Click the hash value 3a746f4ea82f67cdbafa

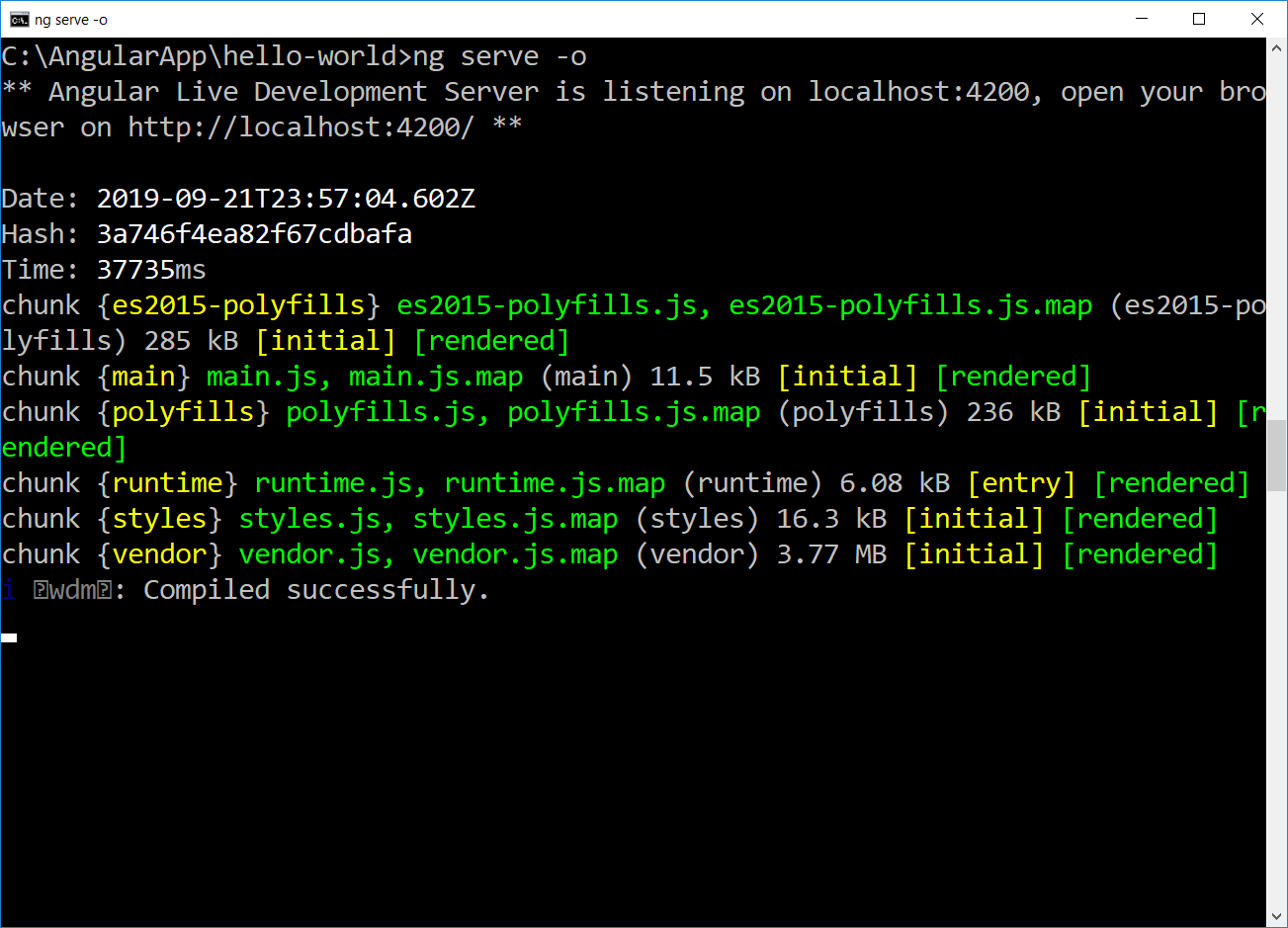click(254, 234)
